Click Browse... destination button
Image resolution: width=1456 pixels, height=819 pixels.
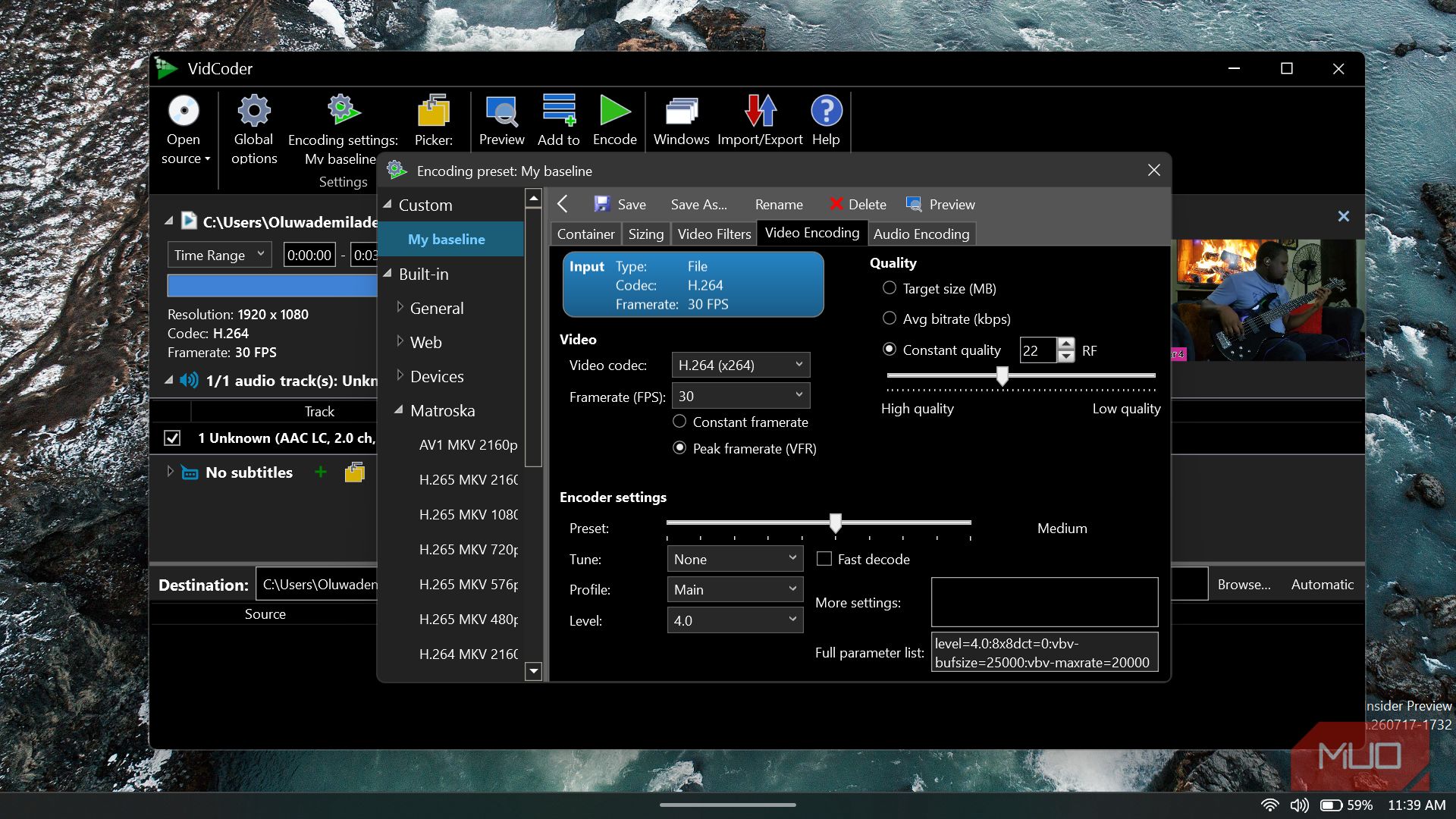[1244, 584]
